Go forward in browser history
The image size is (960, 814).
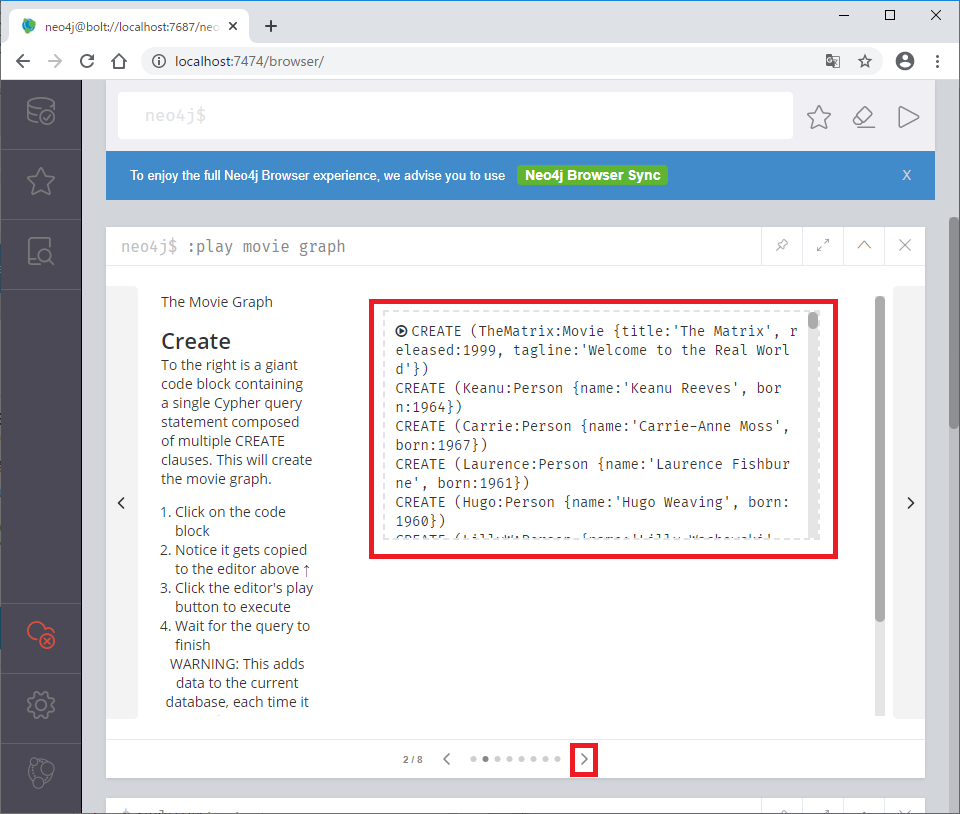click(55, 61)
